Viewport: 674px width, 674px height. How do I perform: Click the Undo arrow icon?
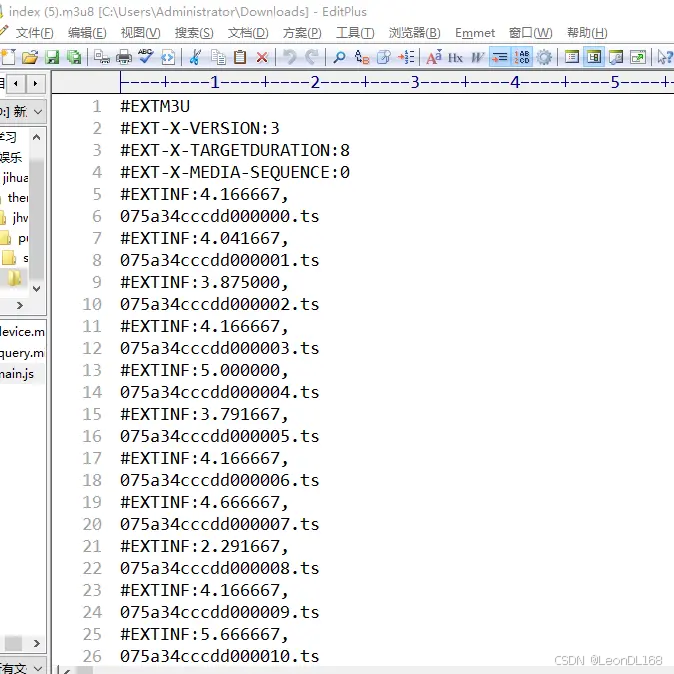290,57
